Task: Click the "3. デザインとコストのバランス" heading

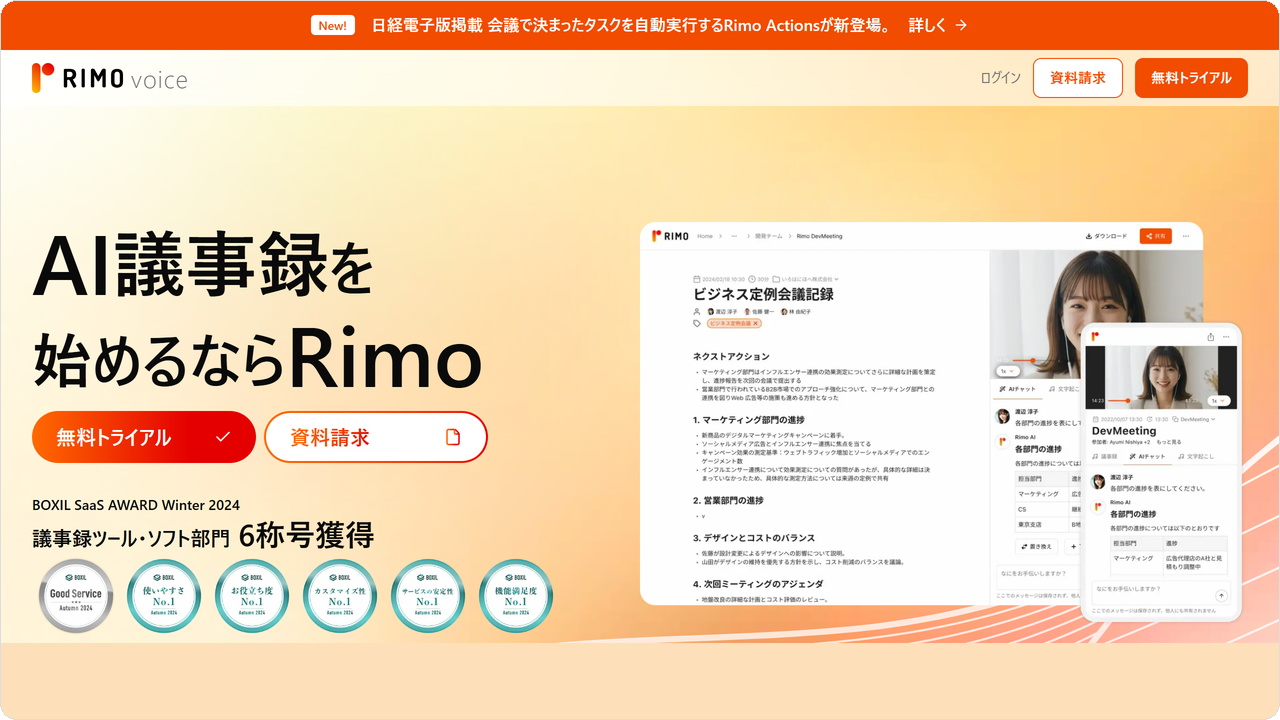Action: point(754,538)
